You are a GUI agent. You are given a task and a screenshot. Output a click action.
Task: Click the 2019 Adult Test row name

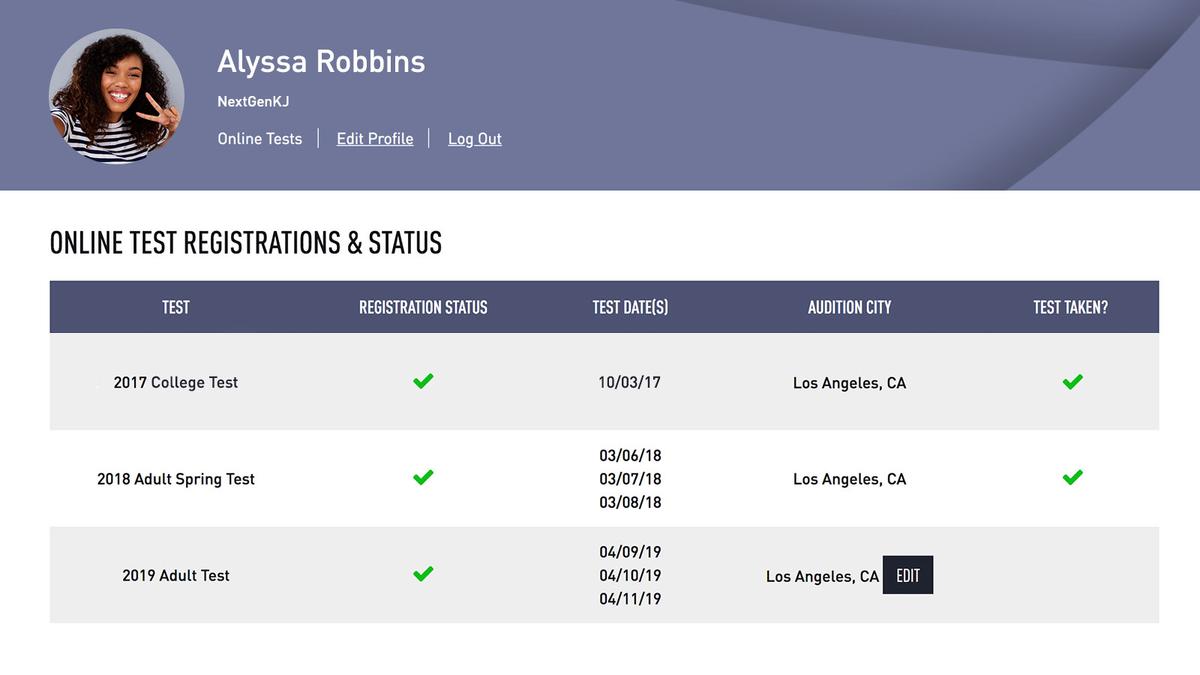176,575
